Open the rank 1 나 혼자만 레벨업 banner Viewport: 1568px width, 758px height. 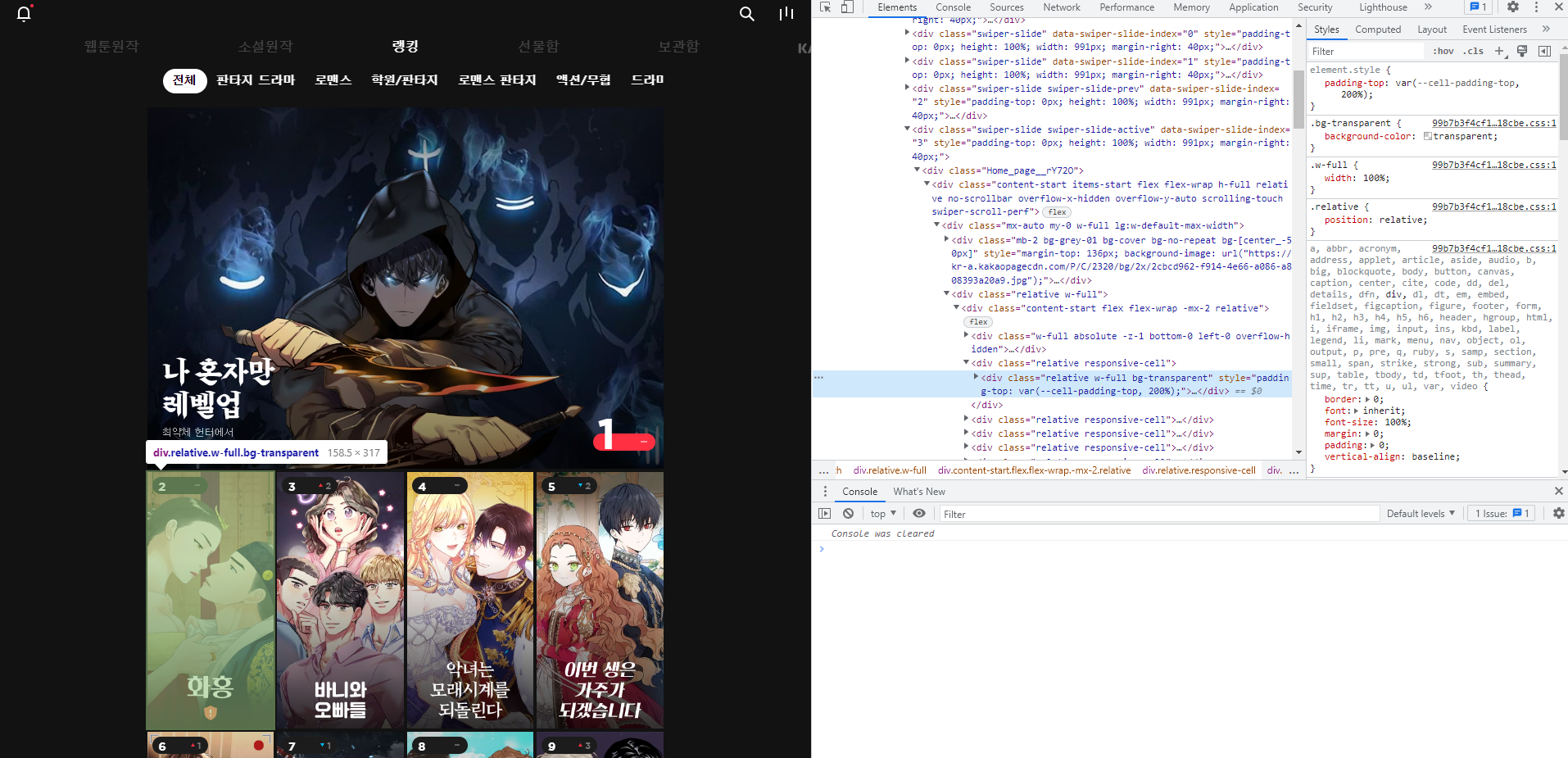click(x=406, y=287)
